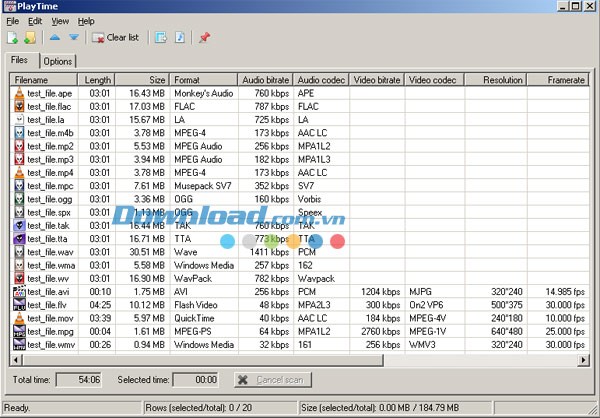The height and width of the screenshot is (418, 600).
Task: Toggle the red pushpin always-on-top icon
Action: pos(205,38)
